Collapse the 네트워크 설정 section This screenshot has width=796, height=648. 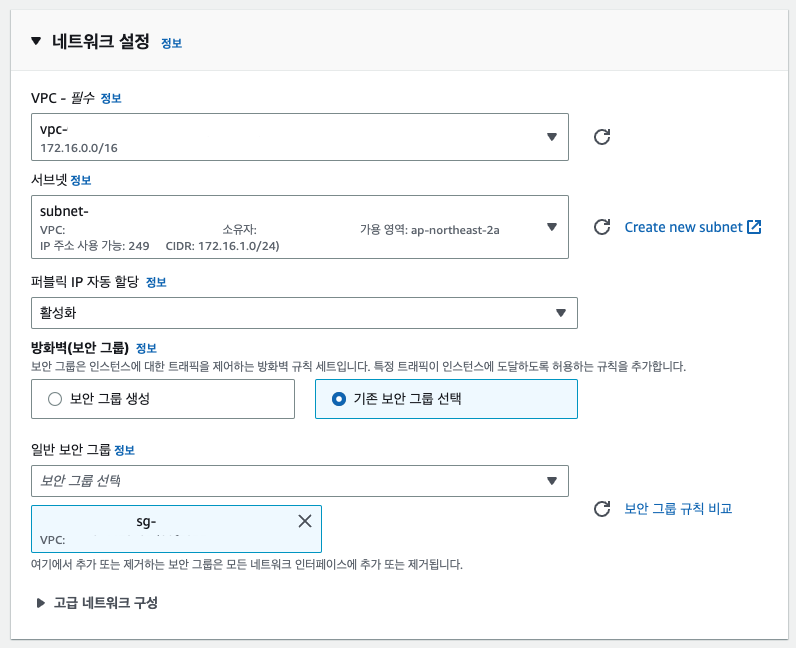(36, 41)
